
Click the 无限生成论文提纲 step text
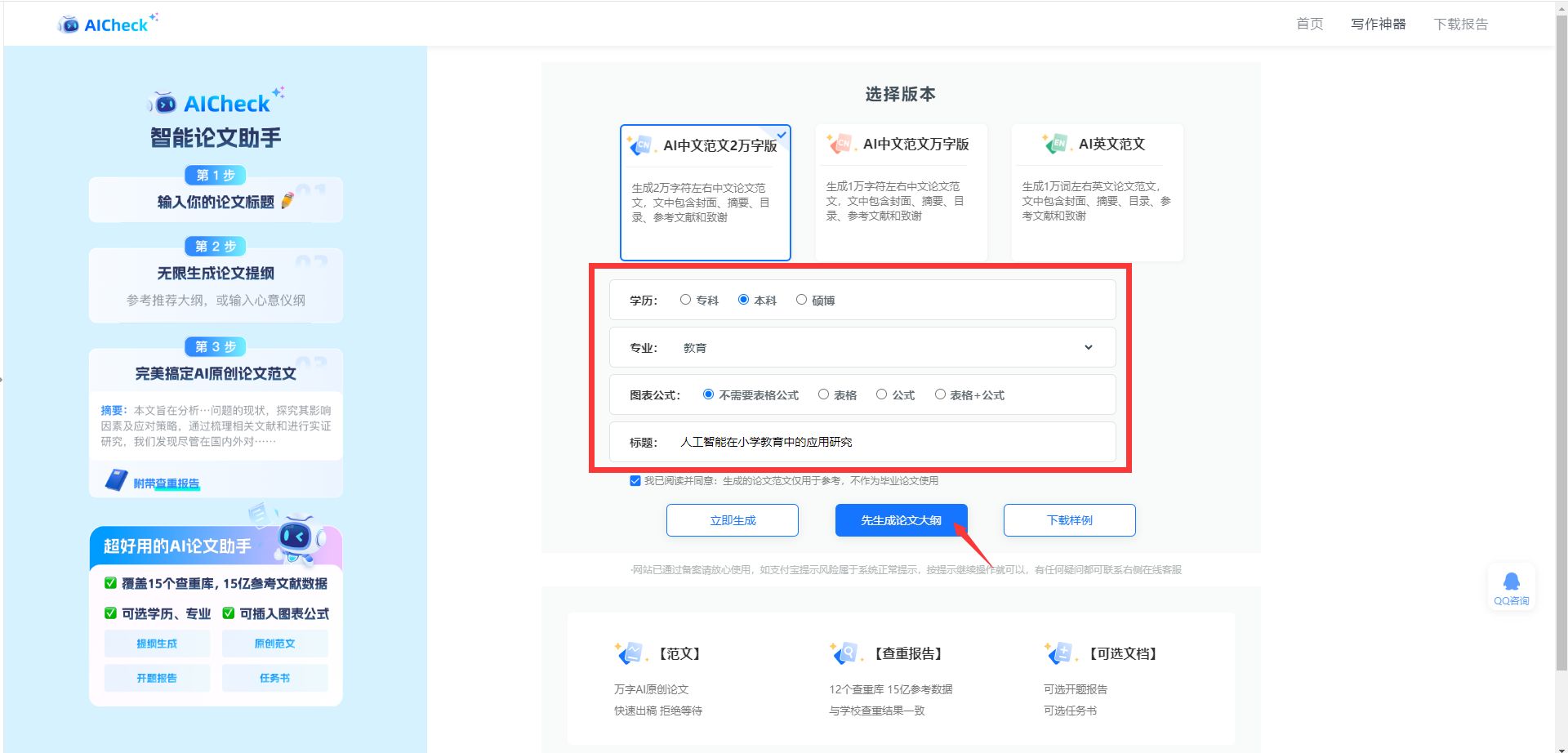(216, 273)
